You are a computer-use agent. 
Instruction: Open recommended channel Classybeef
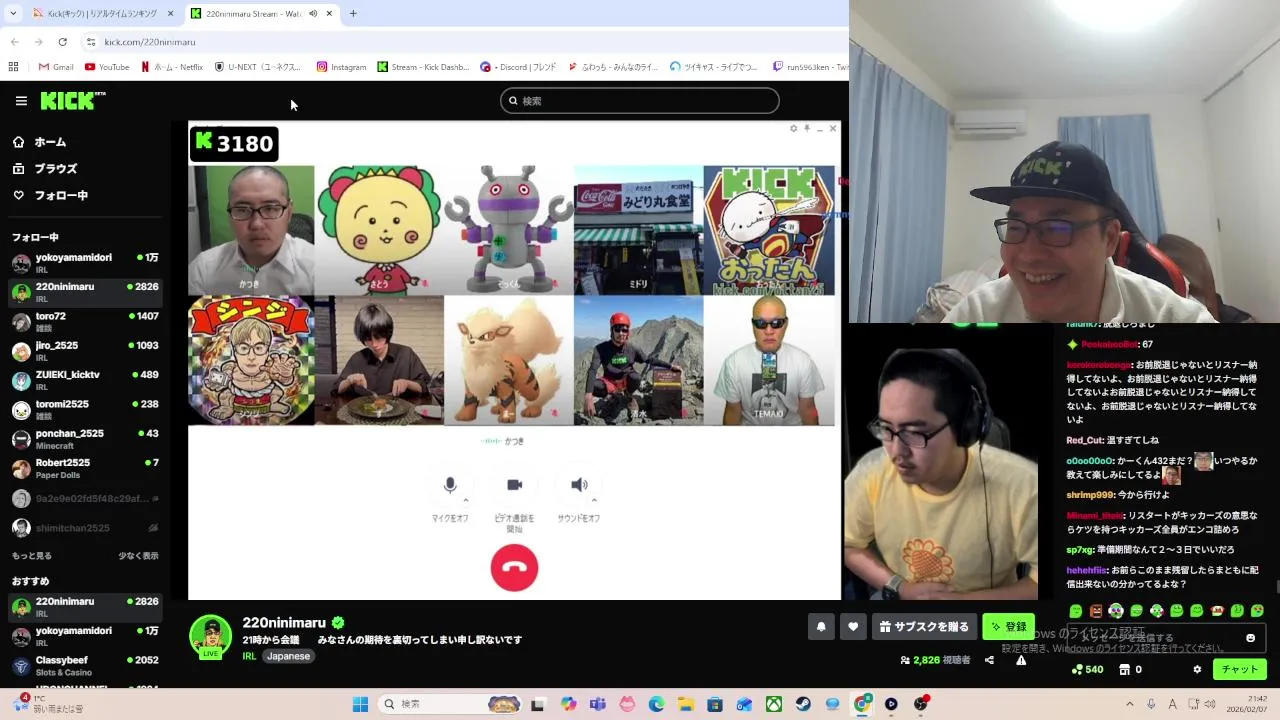coord(85,666)
